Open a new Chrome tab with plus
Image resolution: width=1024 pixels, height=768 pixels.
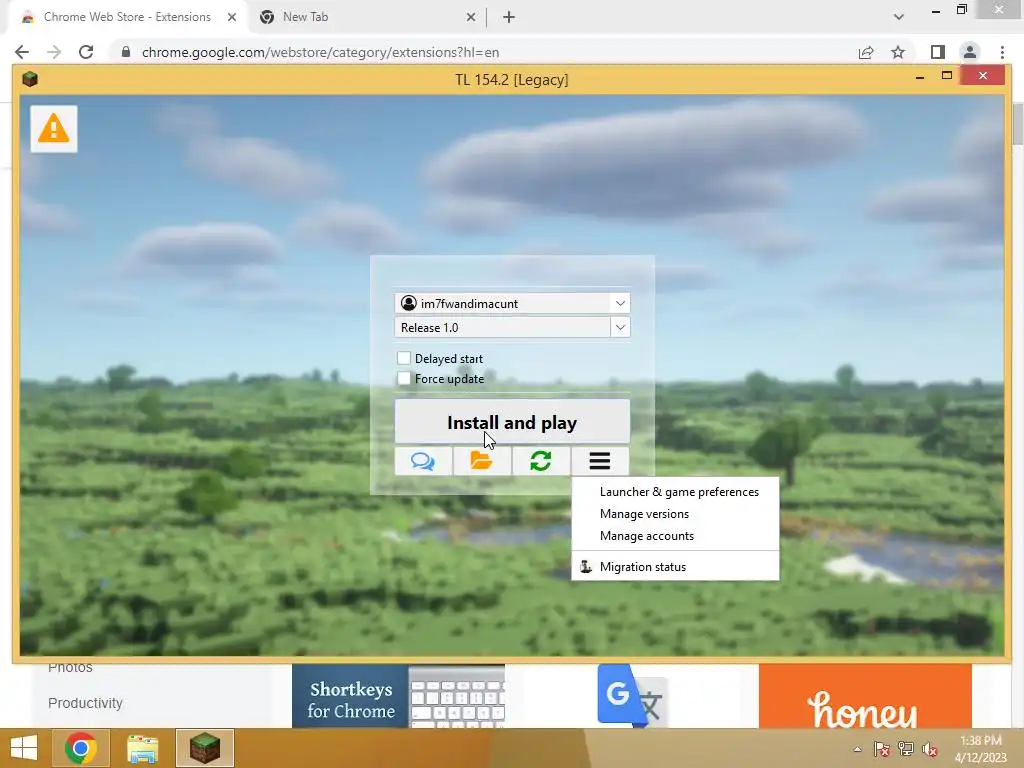tap(509, 18)
